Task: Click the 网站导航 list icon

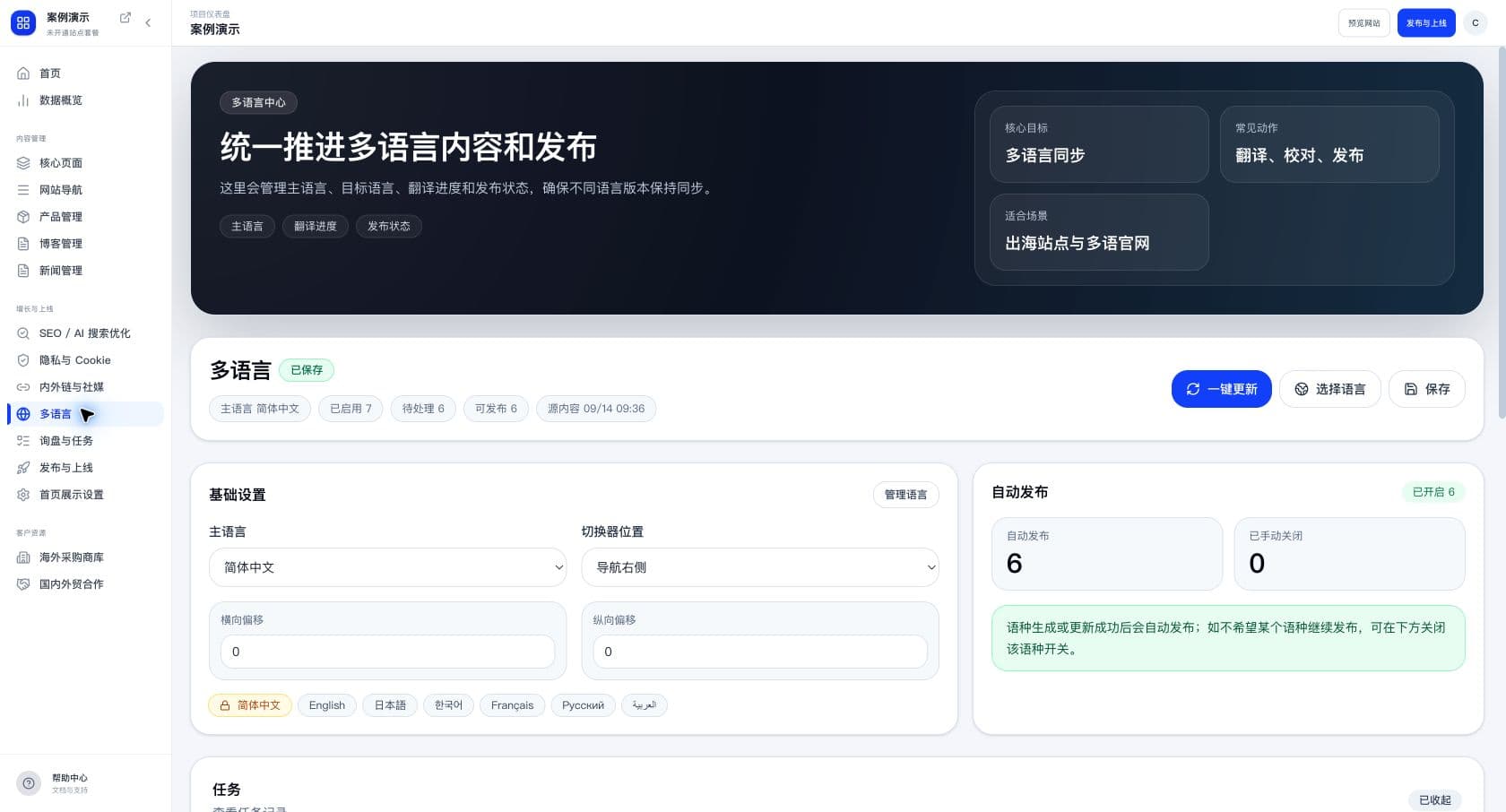Action: (23, 190)
